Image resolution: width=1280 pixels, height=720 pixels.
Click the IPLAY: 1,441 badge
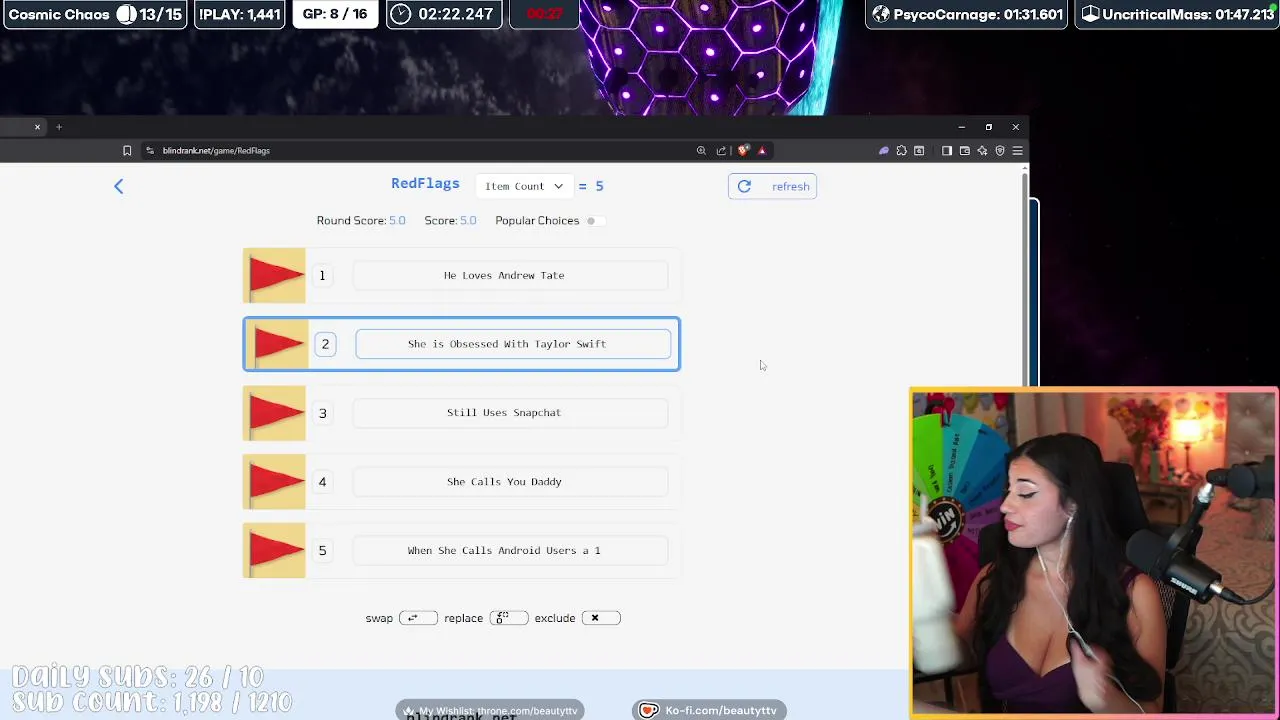tap(239, 14)
